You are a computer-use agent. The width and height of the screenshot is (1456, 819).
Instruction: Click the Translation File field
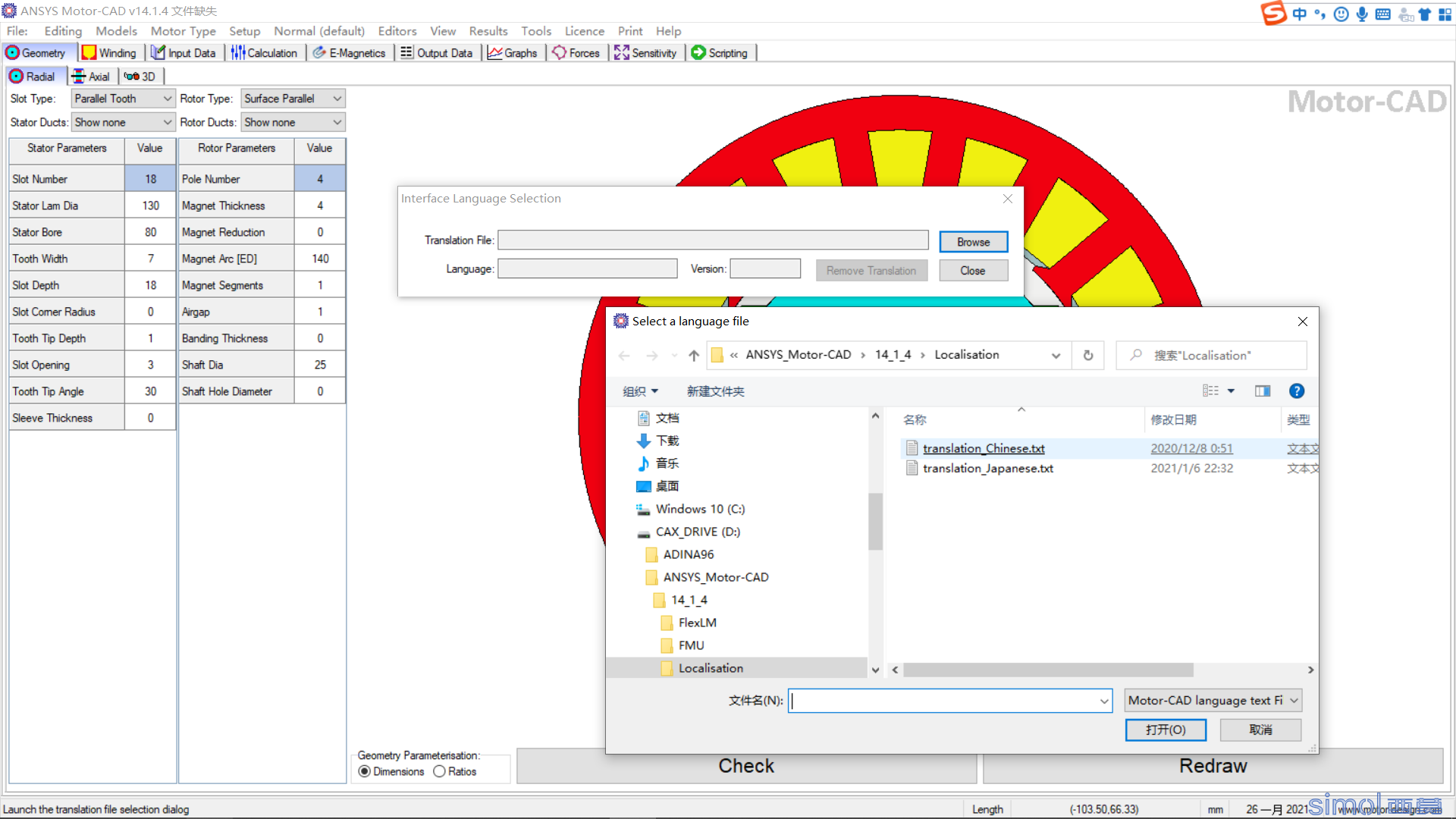tap(713, 240)
